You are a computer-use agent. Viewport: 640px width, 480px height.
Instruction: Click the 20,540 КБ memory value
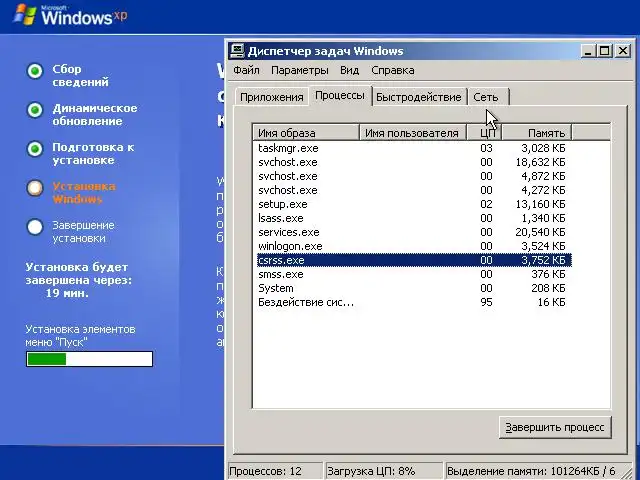click(540, 232)
